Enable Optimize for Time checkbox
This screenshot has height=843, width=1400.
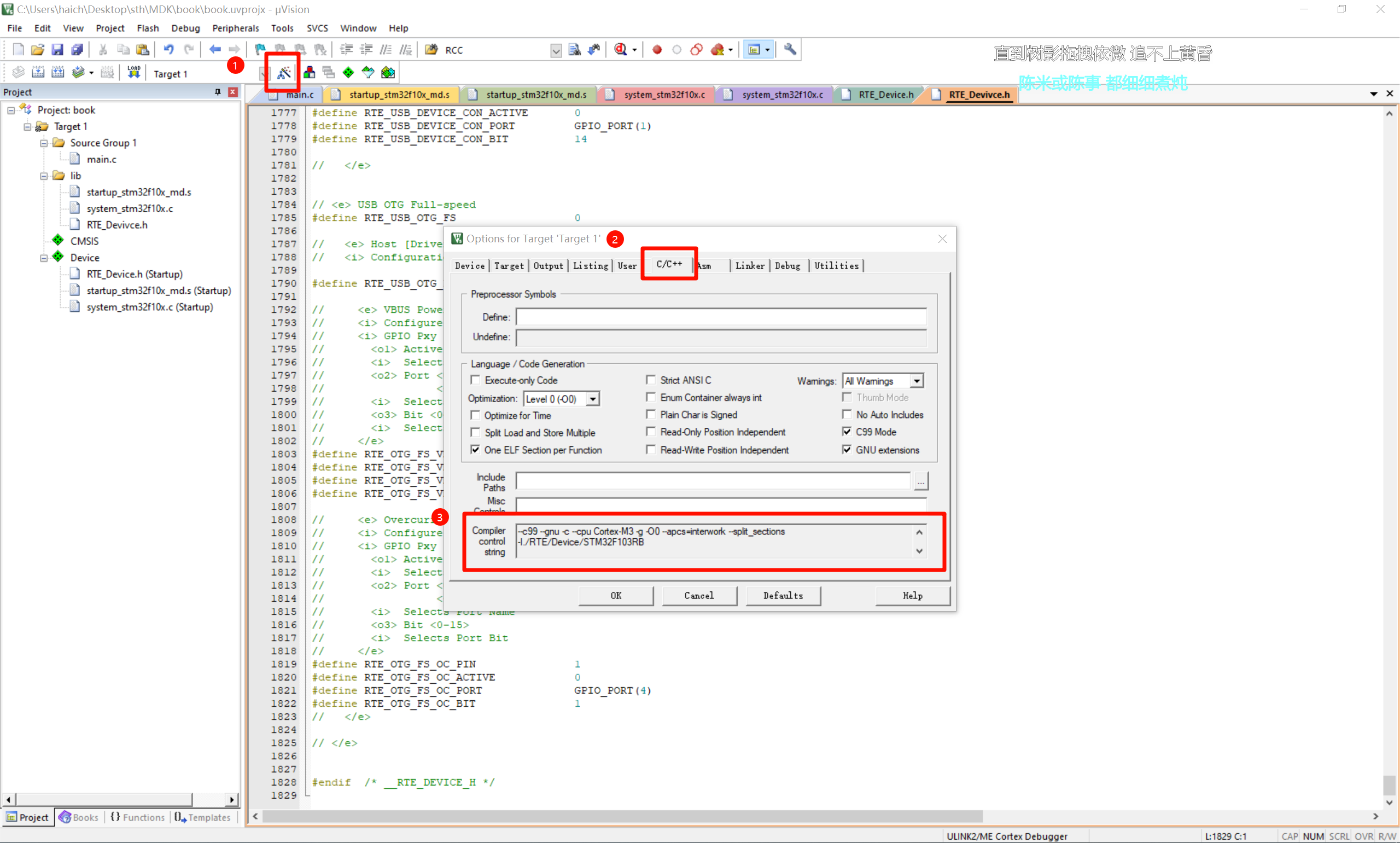(476, 415)
